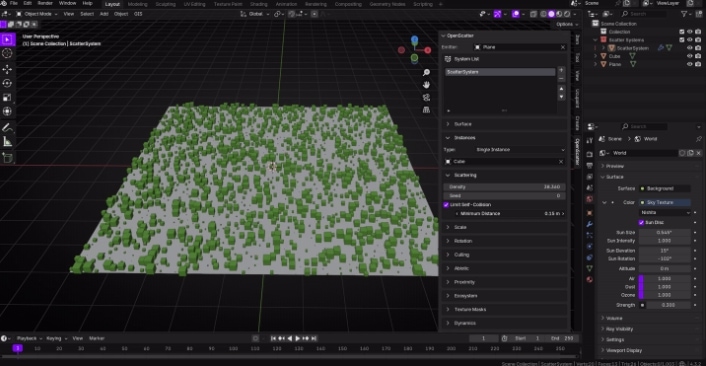
Task: Switch to the Modeling workspace tab
Action: point(137,4)
